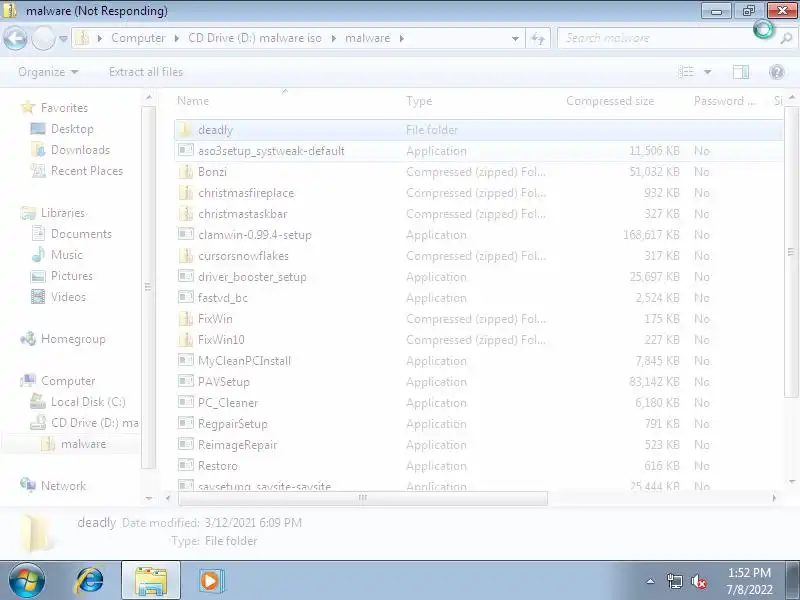
Task: Click Extract all files
Action: (x=146, y=72)
